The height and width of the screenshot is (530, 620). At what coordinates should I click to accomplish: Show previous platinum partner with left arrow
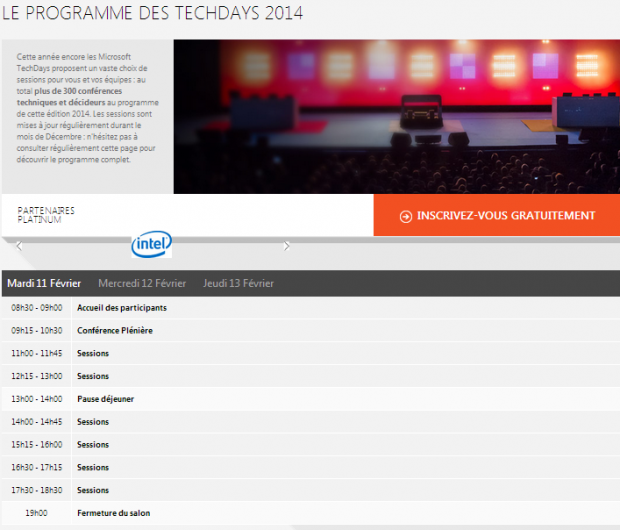[19, 246]
